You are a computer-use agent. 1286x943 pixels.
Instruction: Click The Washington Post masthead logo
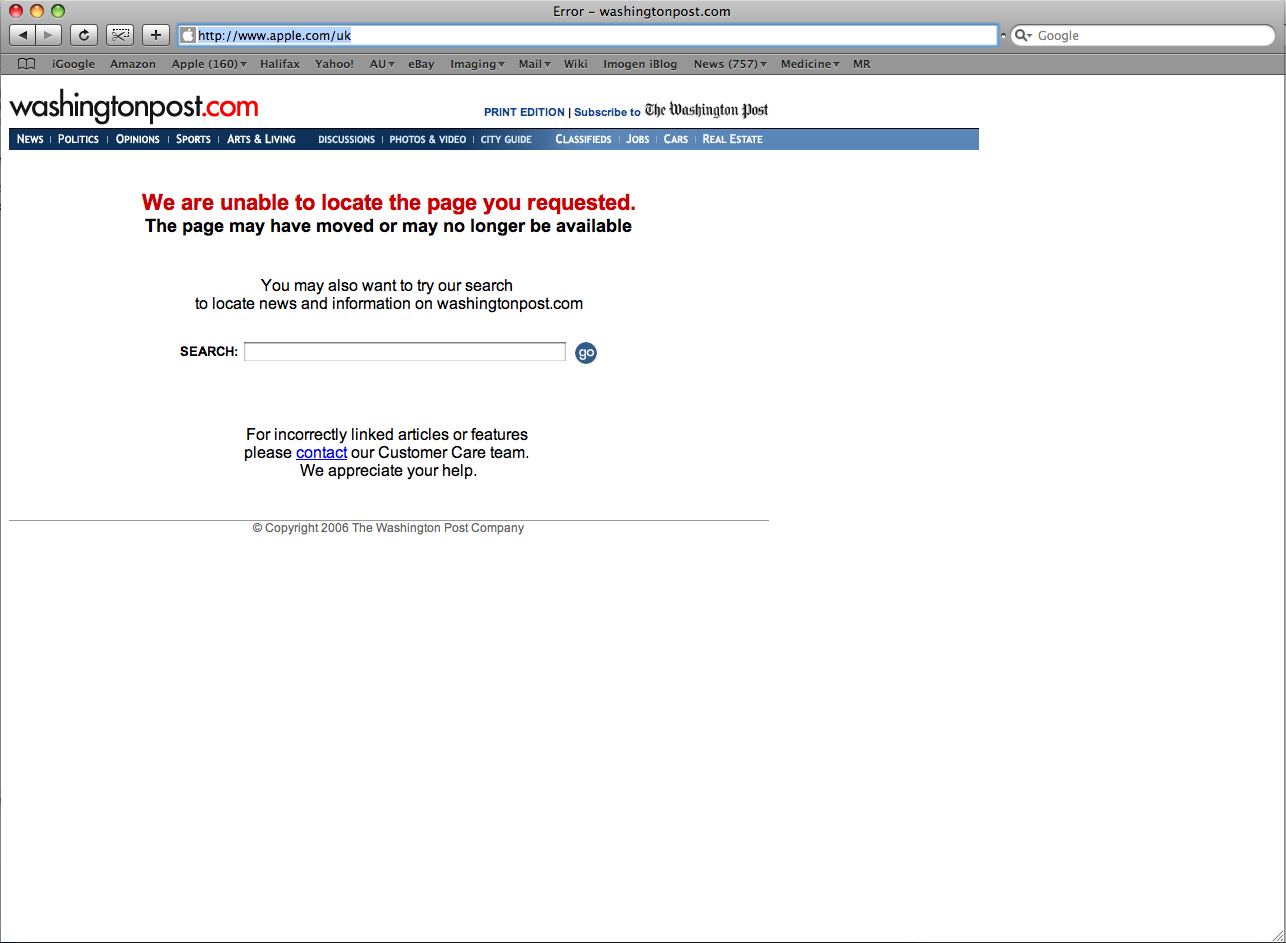706,110
